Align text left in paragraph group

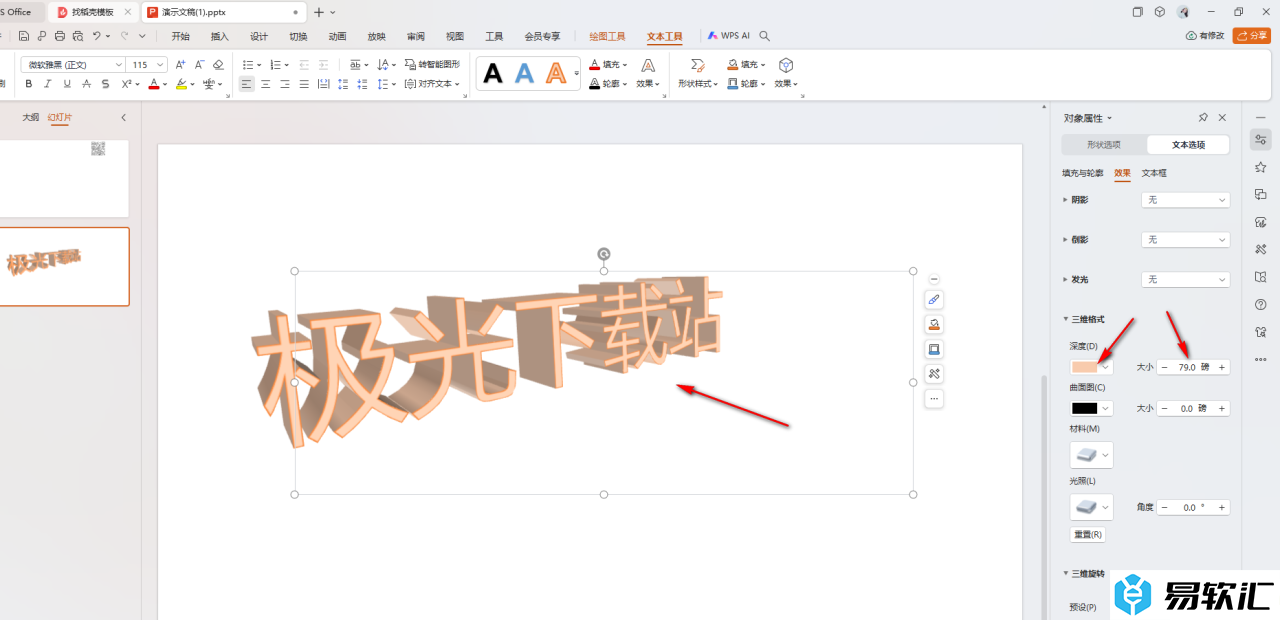246,84
